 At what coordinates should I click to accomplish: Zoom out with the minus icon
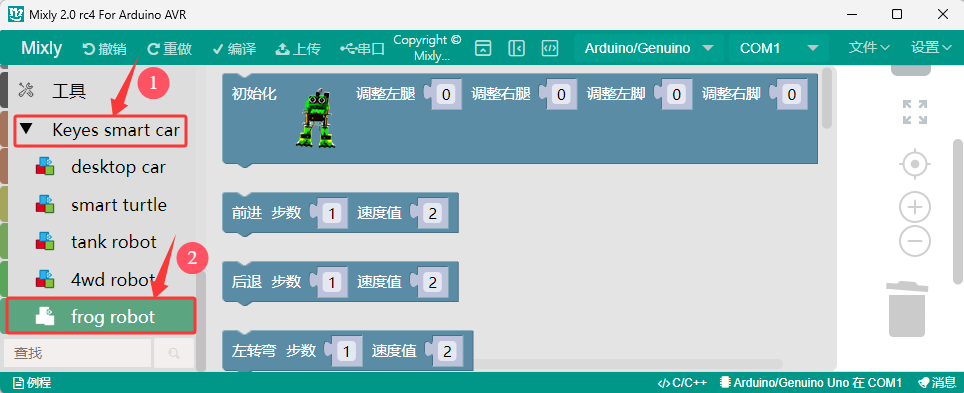tap(915, 241)
